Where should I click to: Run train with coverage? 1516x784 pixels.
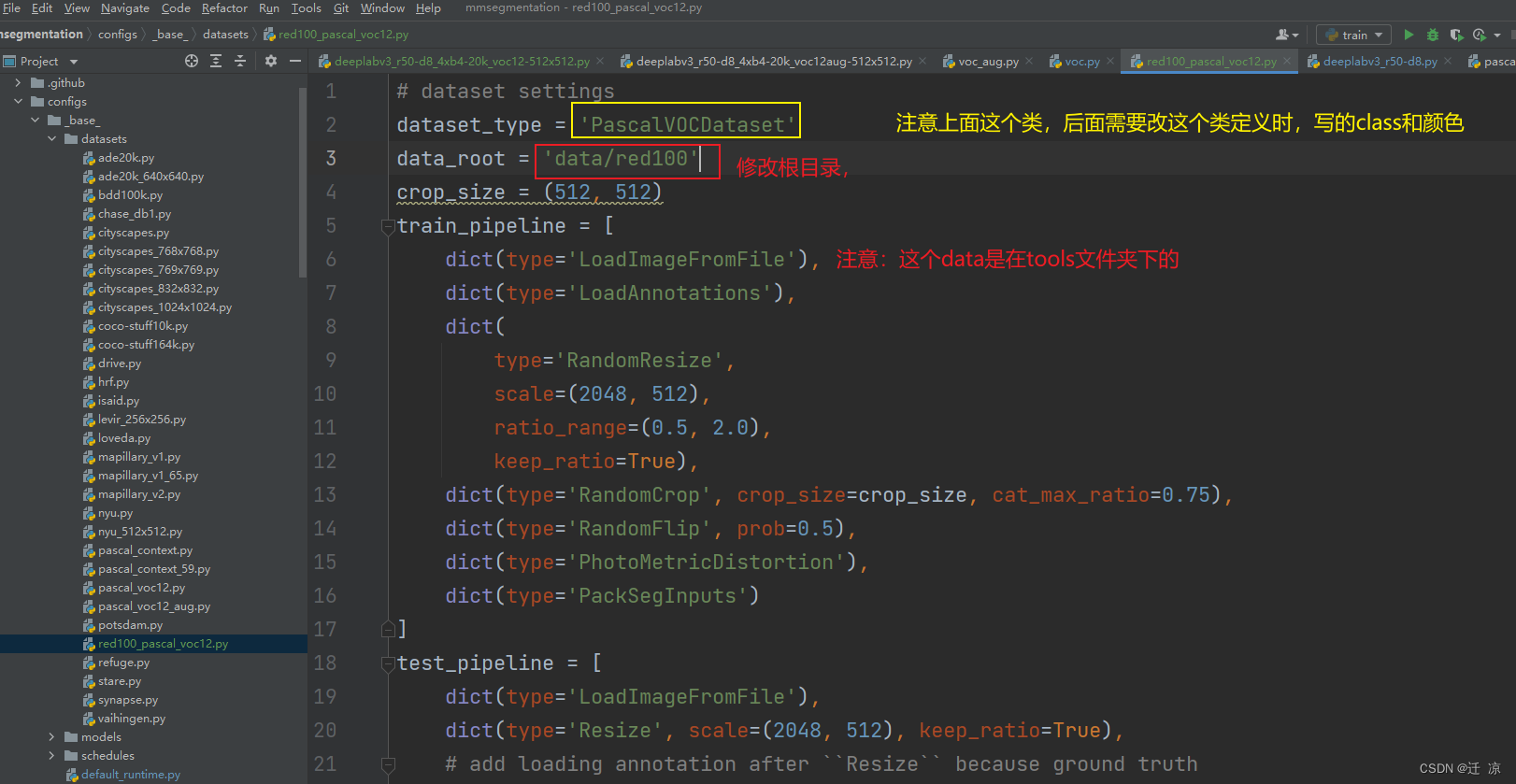1456,35
